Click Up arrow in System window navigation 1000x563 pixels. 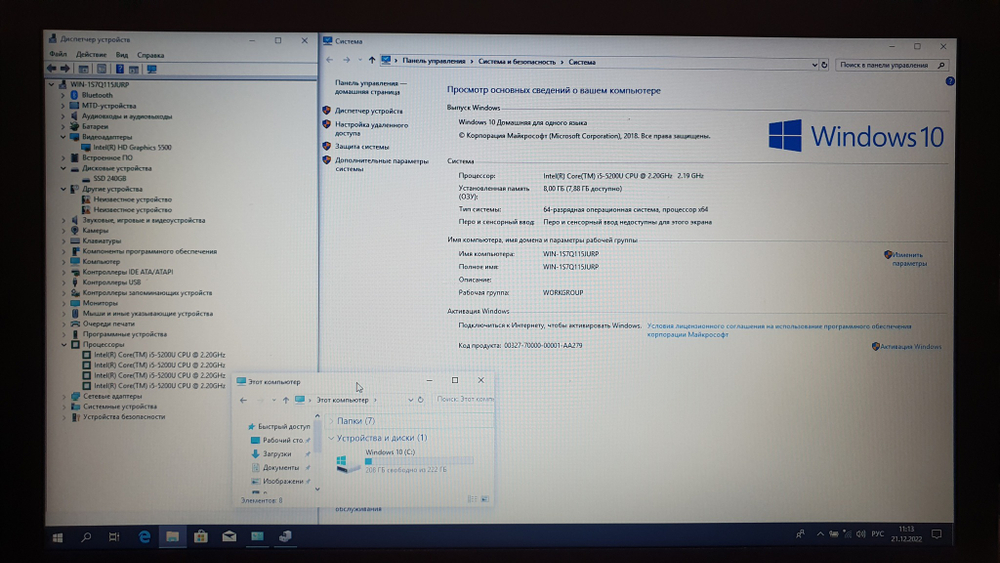point(372,61)
